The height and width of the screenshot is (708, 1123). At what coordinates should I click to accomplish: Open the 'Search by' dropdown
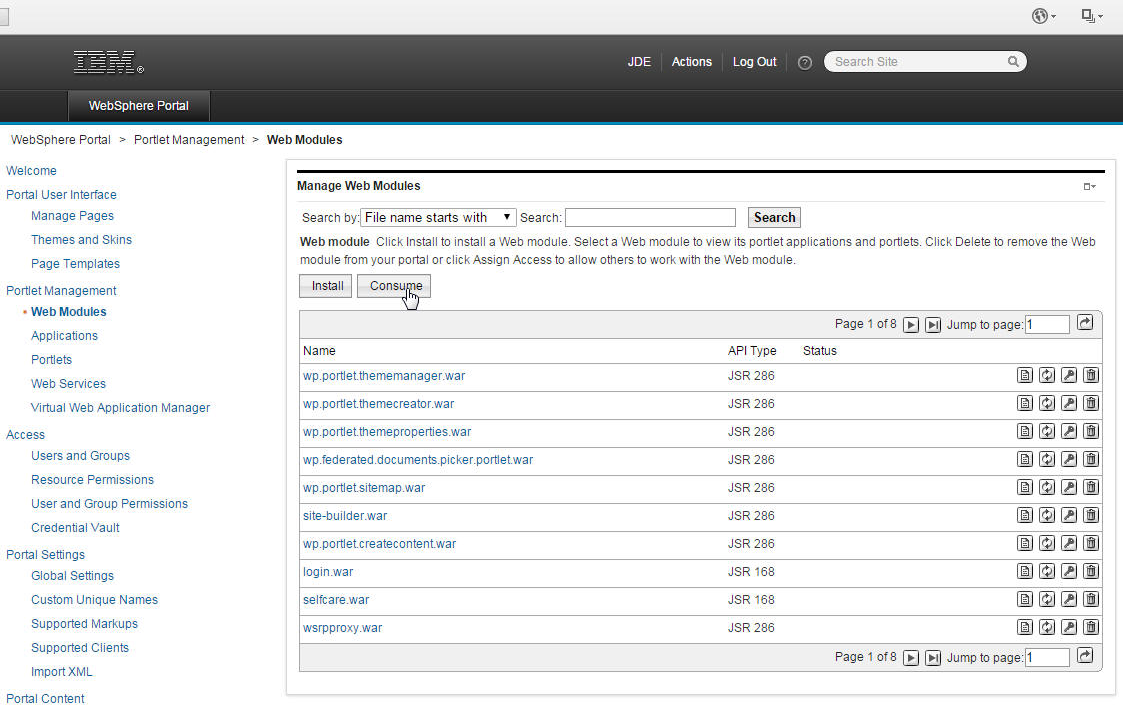pyautogui.click(x=438, y=218)
